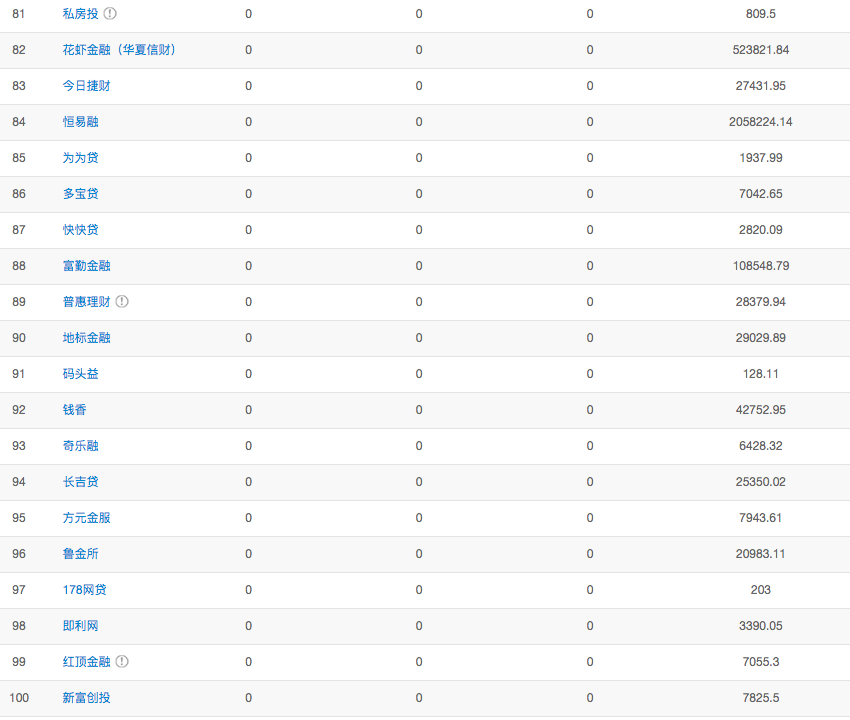This screenshot has width=850, height=720.
Task: Click the amount 20983.11
Action: coord(761,554)
